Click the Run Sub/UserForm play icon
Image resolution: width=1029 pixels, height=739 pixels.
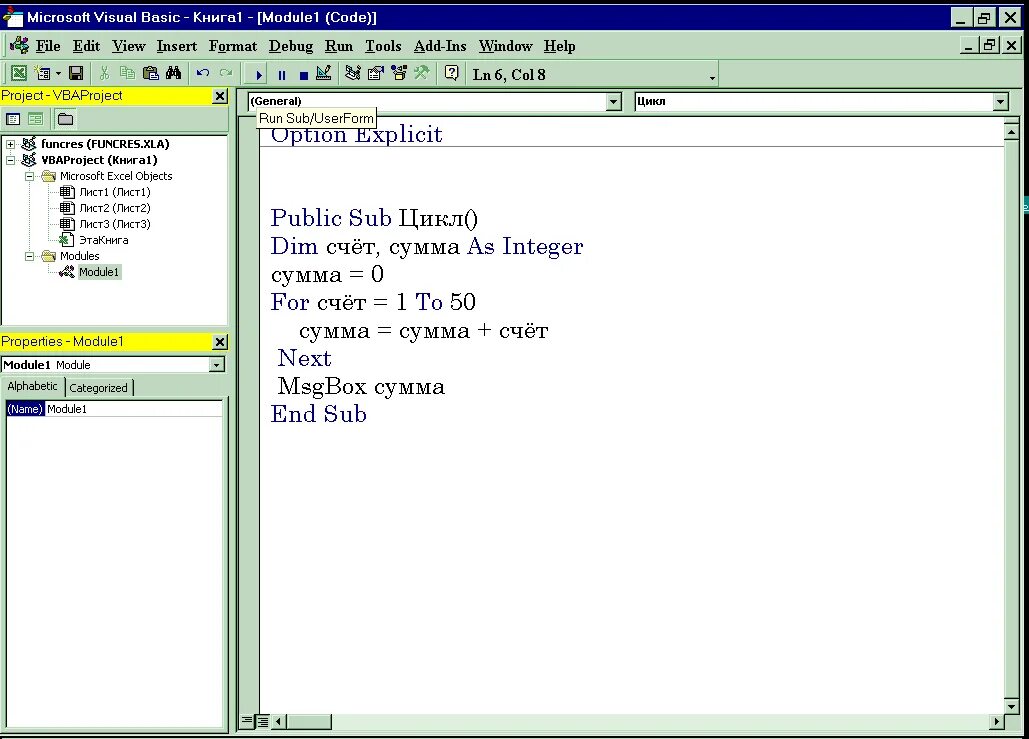[x=259, y=75]
